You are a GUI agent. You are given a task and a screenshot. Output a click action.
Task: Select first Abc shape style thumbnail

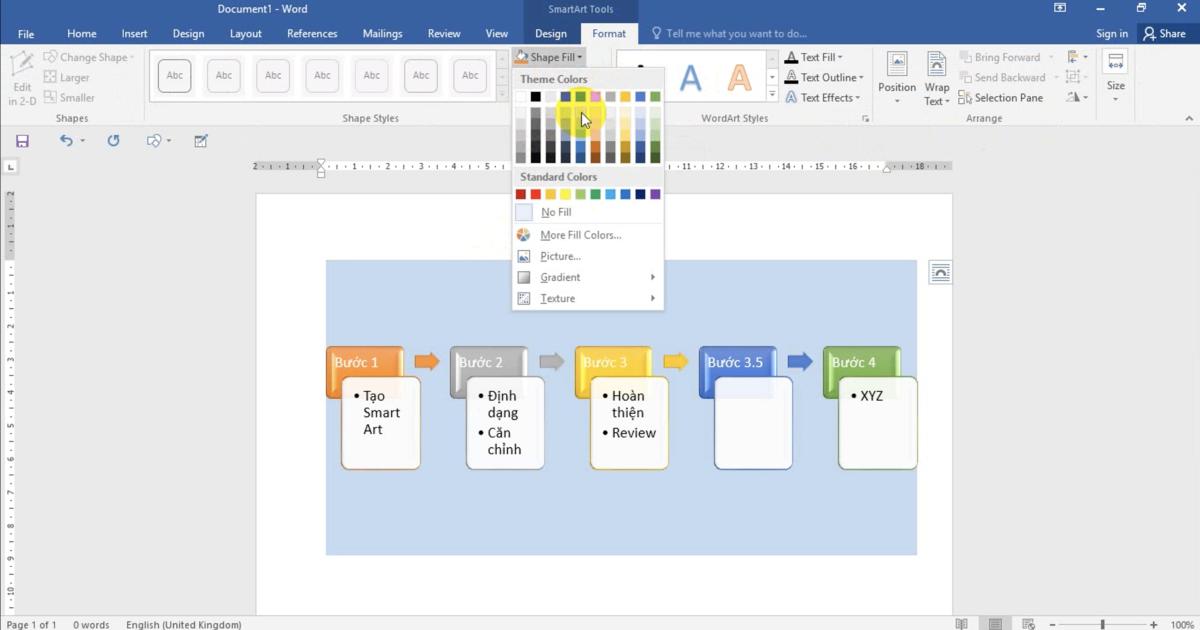[175, 75]
